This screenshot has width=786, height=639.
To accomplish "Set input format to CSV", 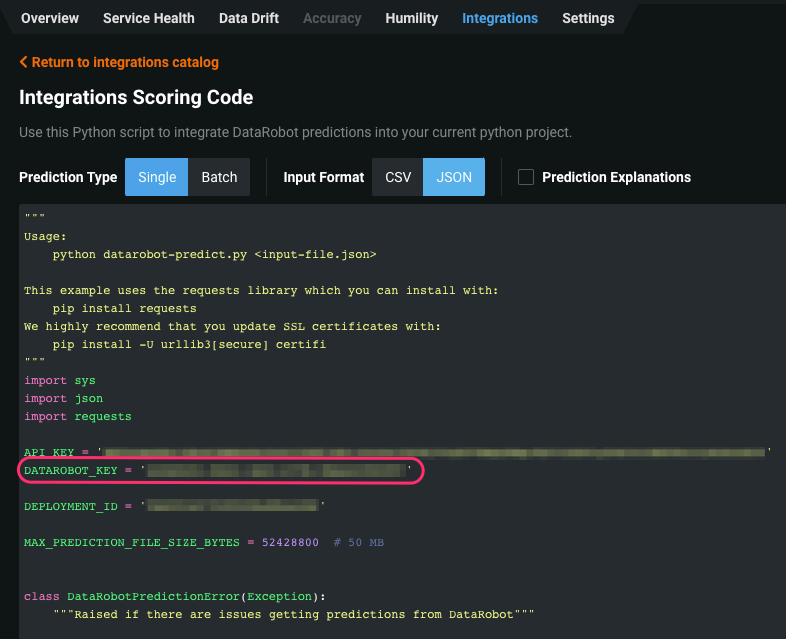I will [398, 177].
